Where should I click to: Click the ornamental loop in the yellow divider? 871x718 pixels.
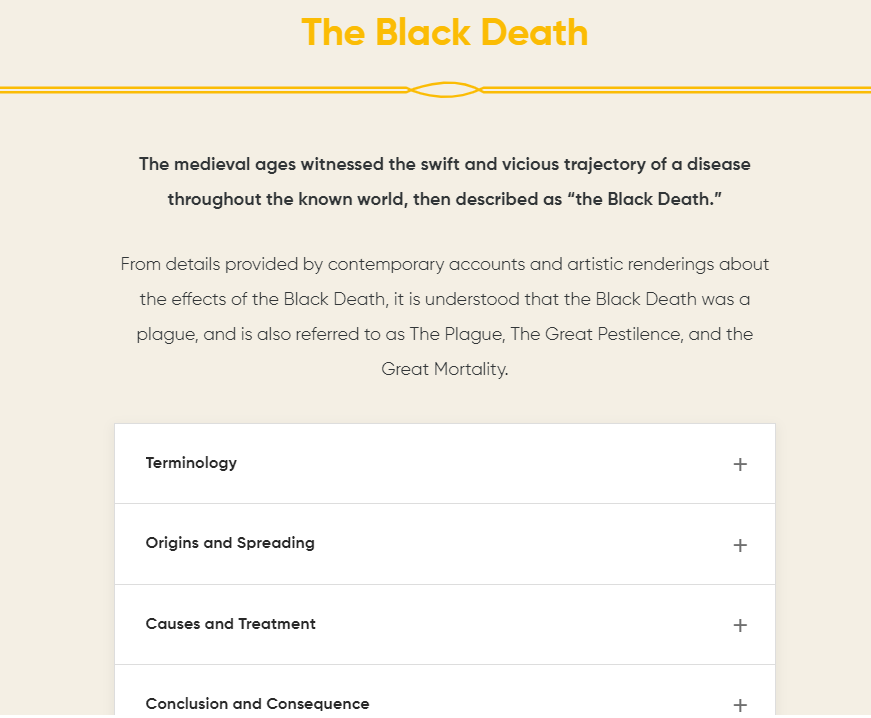444,89
